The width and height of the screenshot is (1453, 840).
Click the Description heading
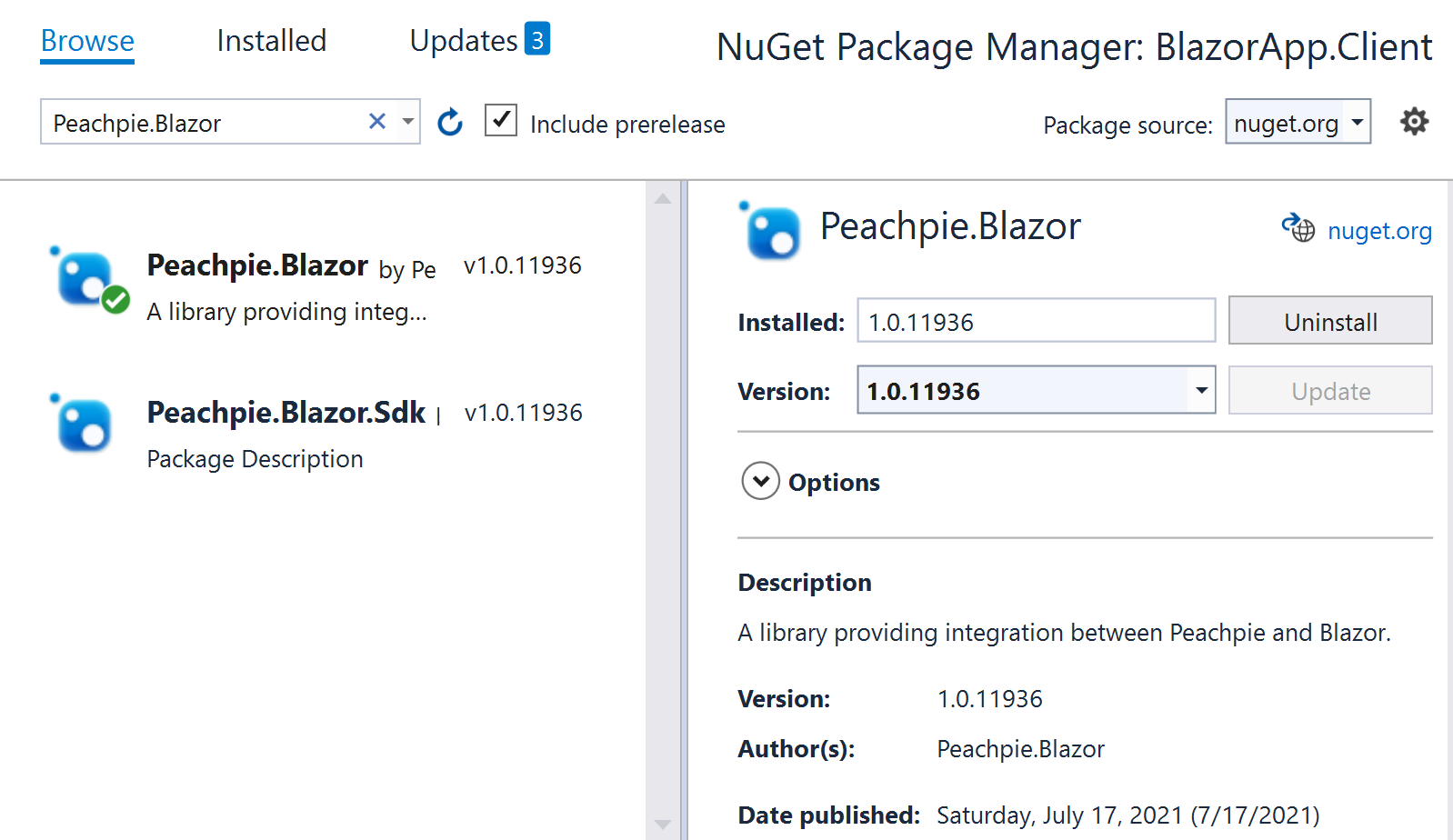coord(805,582)
